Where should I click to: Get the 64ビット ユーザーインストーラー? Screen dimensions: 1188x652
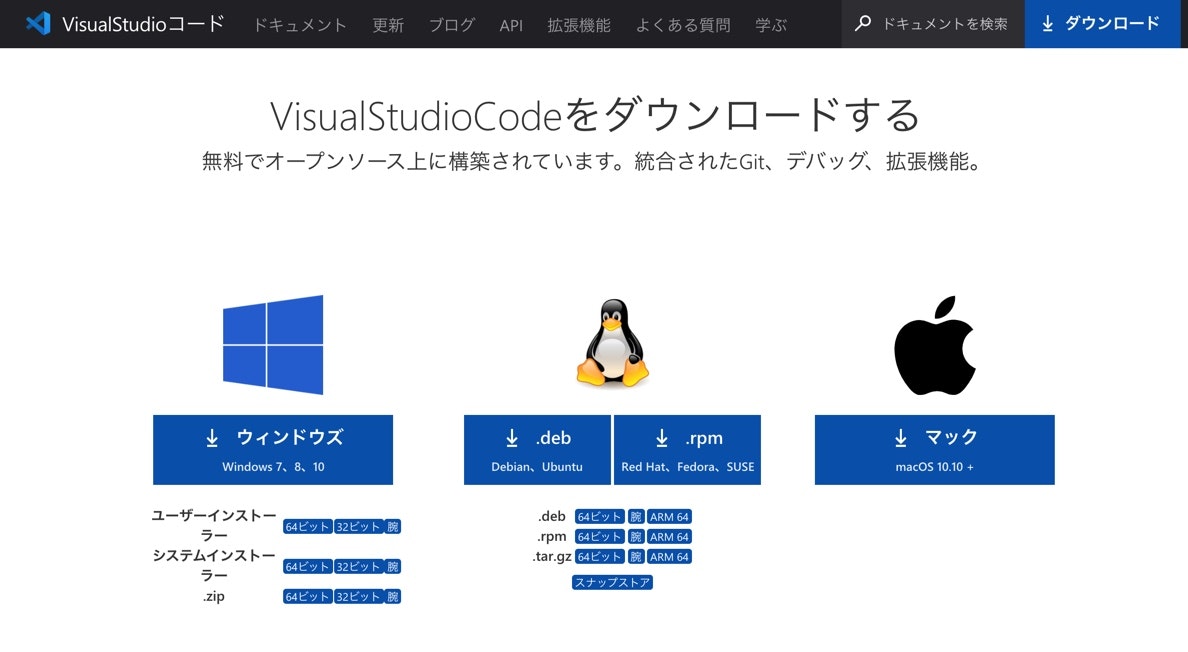(x=307, y=526)
